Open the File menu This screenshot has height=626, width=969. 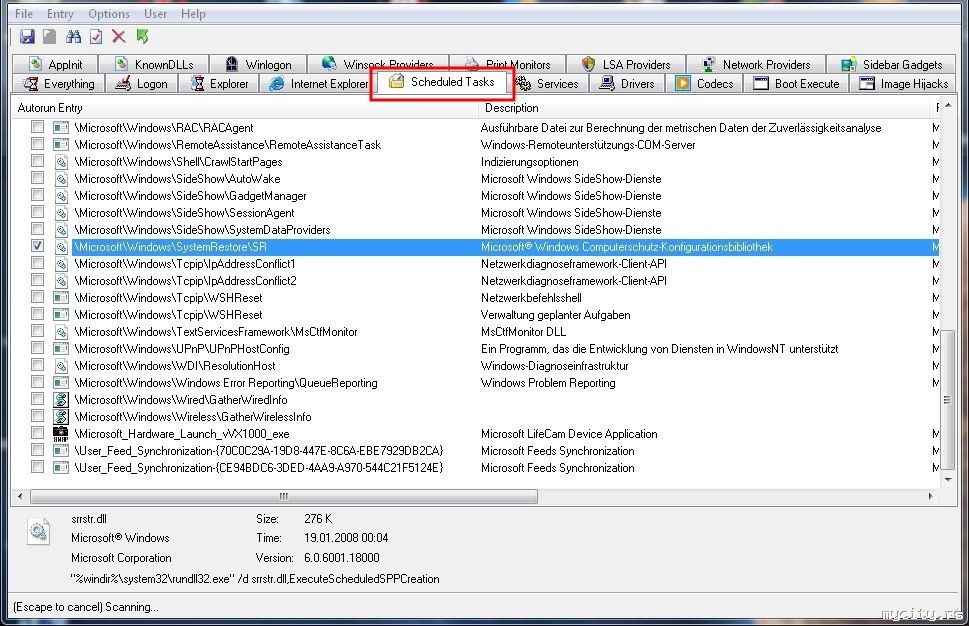pyautogui.click(x=23, y=13)
